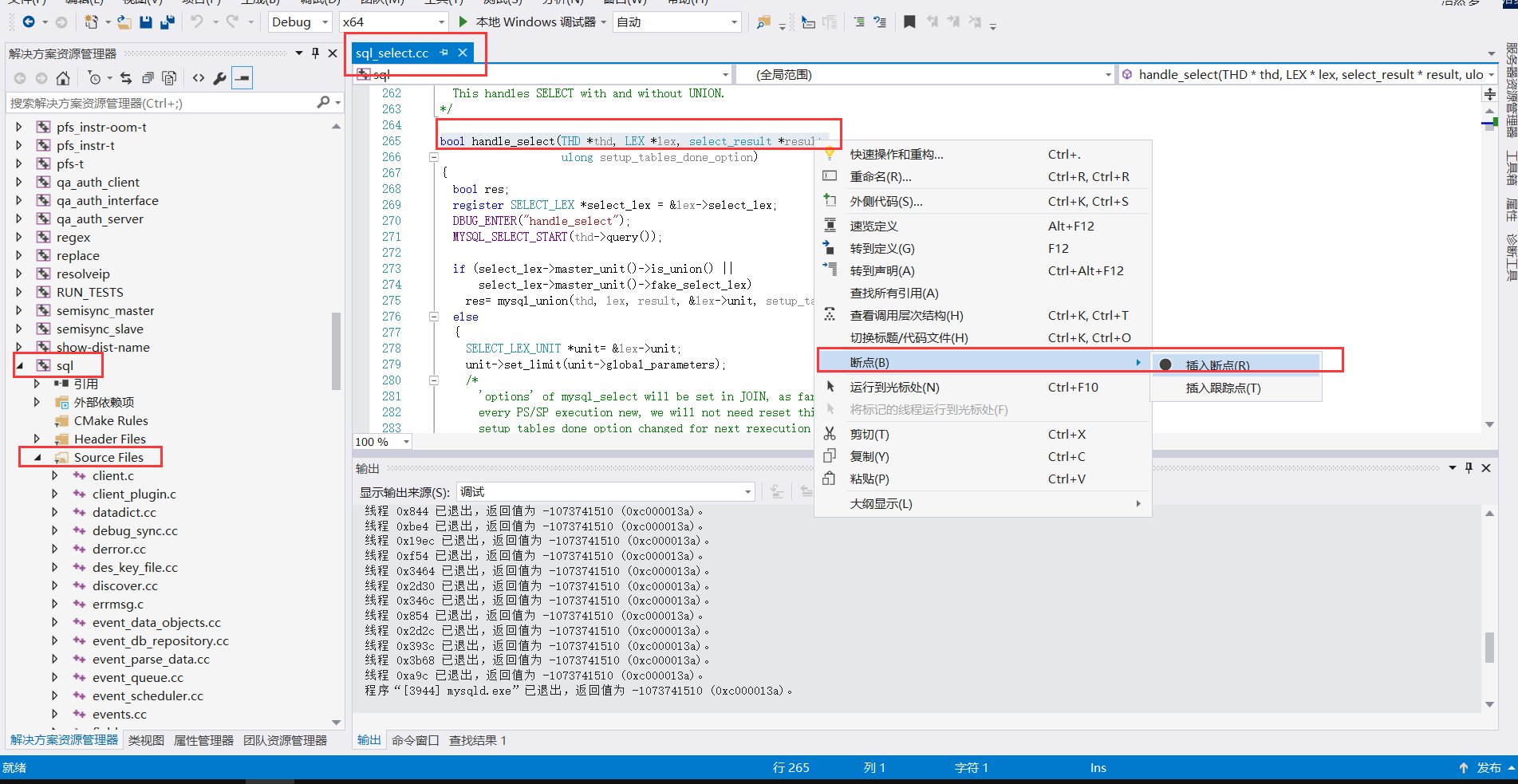Toggle auto-hide pin on Output panel
Image resolution: width=1518 pixels, height=784 pixels.
[1469, 468]
